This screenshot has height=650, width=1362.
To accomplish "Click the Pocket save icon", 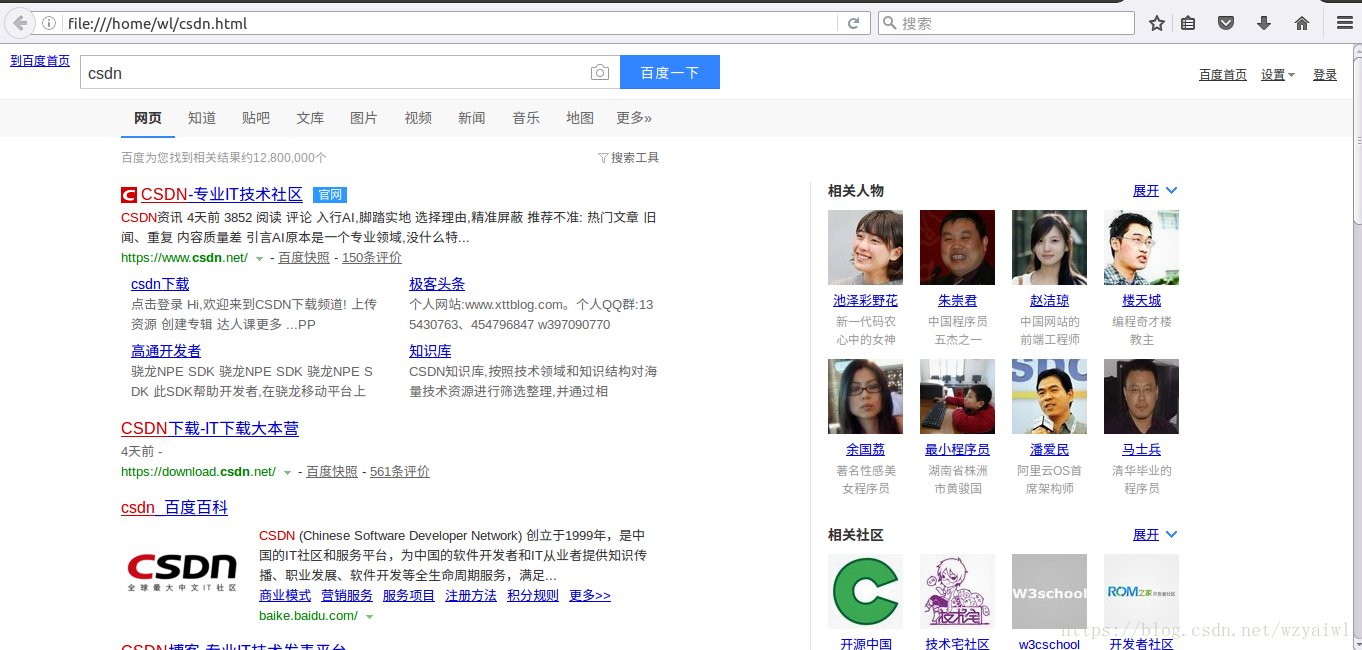I will point(1226,23).
